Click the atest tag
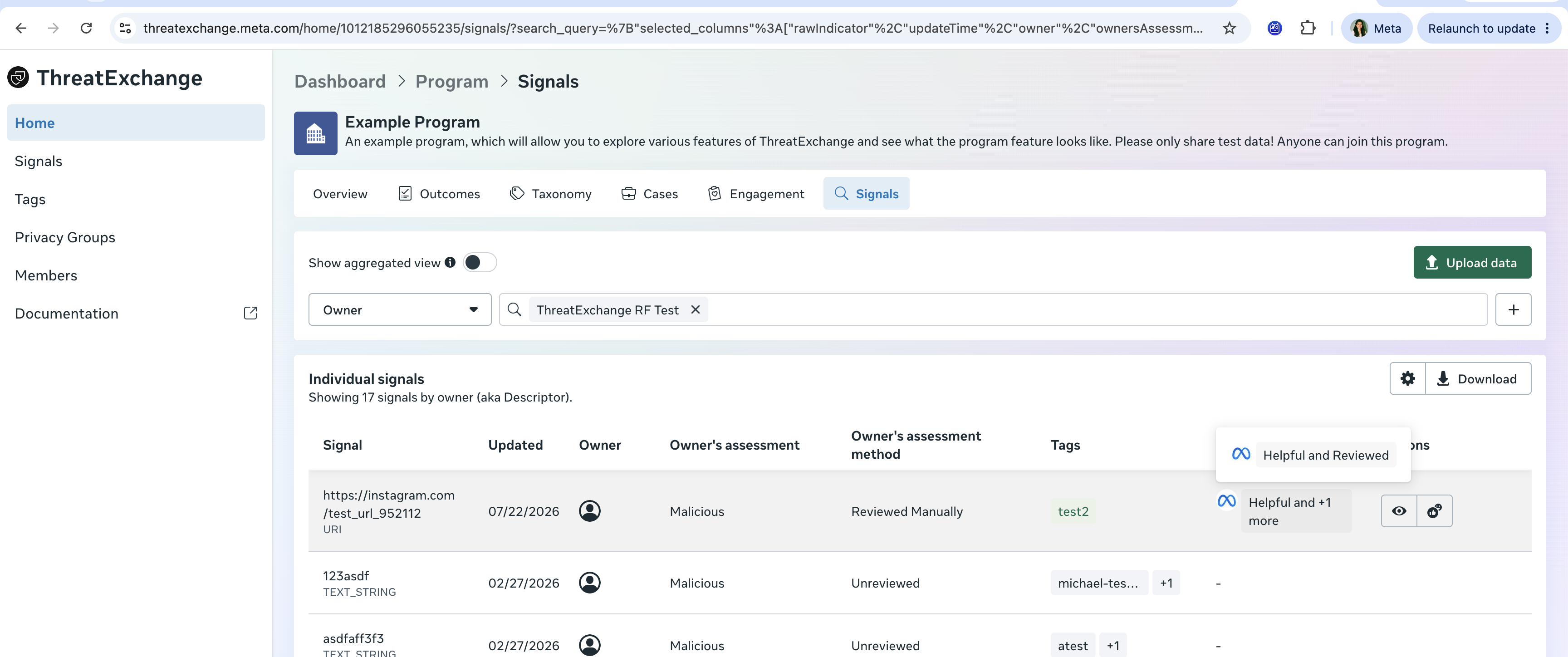The width and height of the screenshot is (1568, 657). coord(1073,646)
